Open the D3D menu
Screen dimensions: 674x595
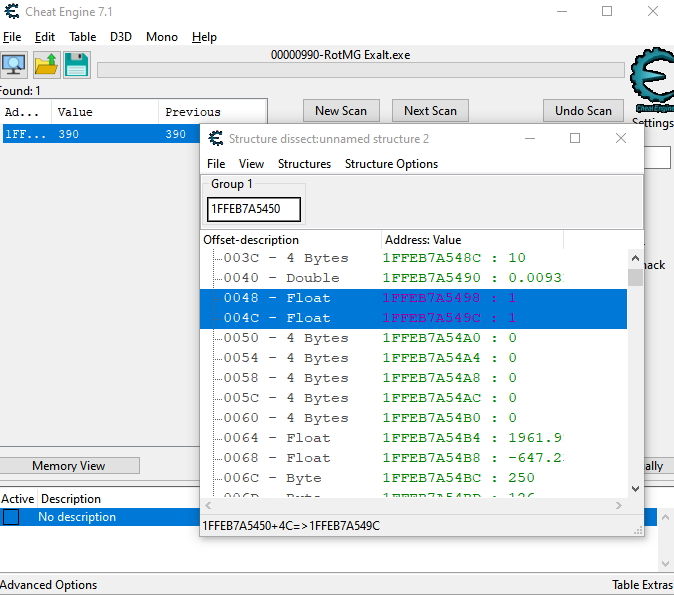(120, 37)
